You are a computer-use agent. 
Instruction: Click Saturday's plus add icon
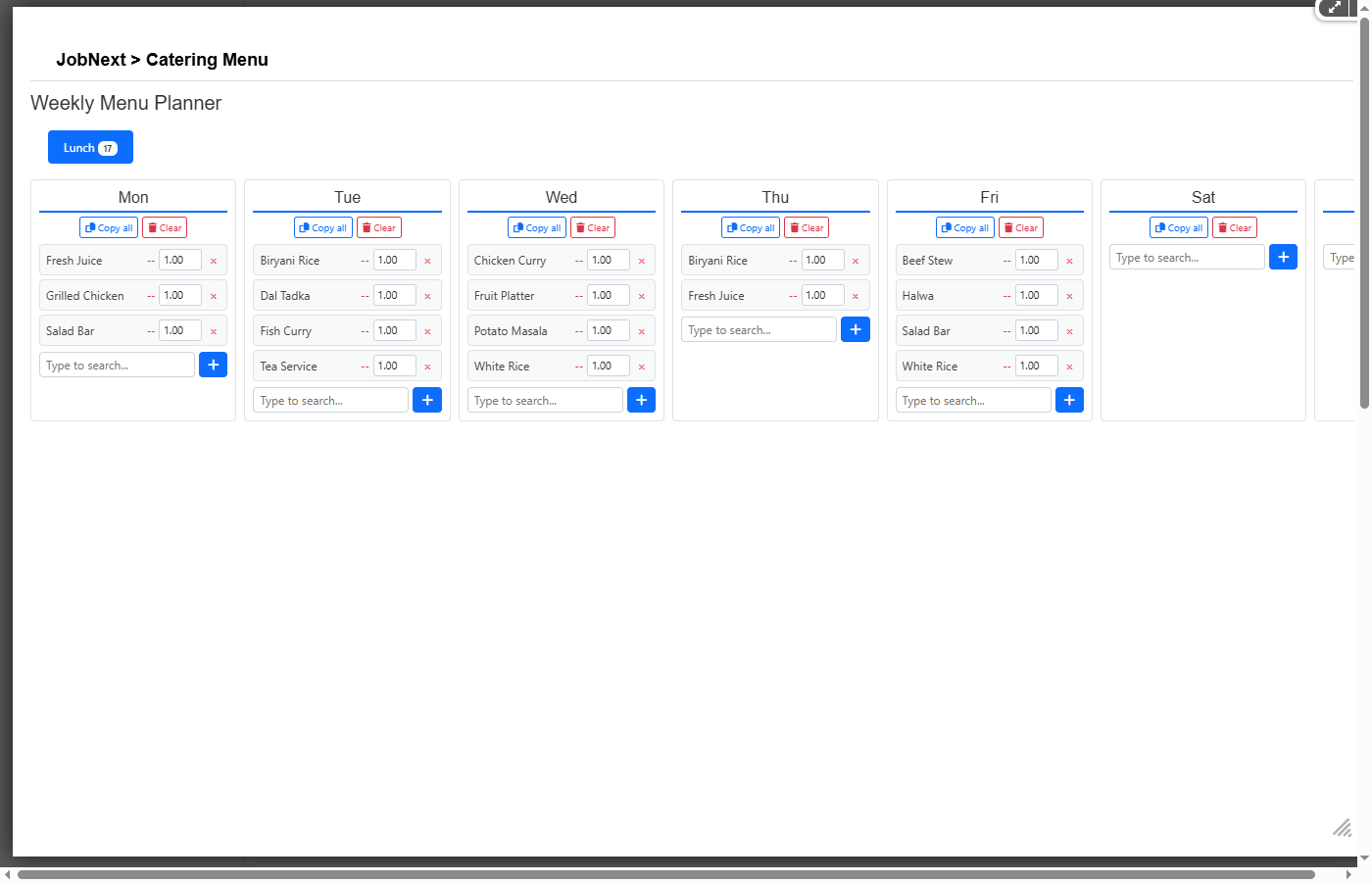[1283, 257]
